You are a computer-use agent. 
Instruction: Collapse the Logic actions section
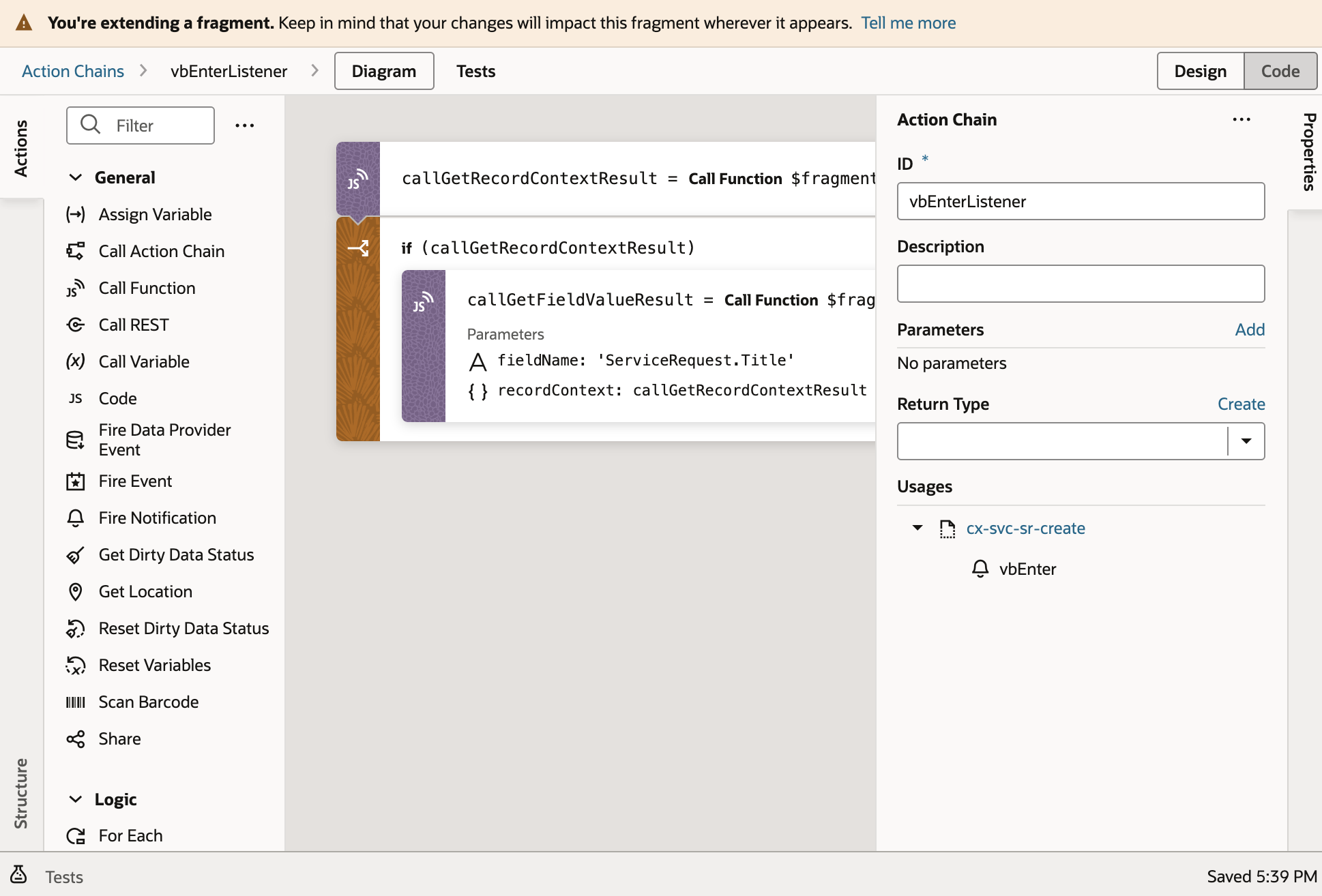[76, 800]
